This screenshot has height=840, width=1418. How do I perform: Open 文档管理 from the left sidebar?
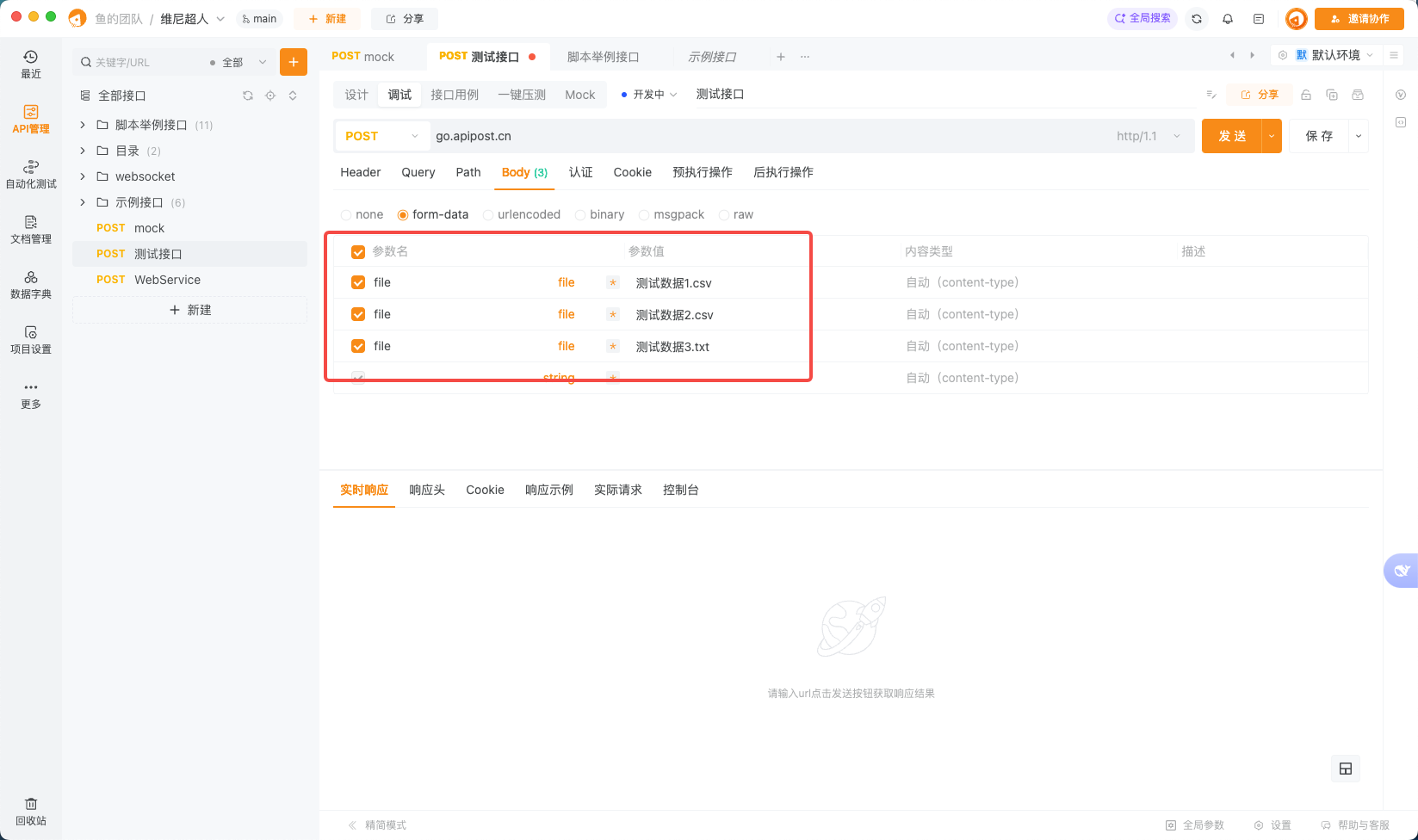click(31, 232)
